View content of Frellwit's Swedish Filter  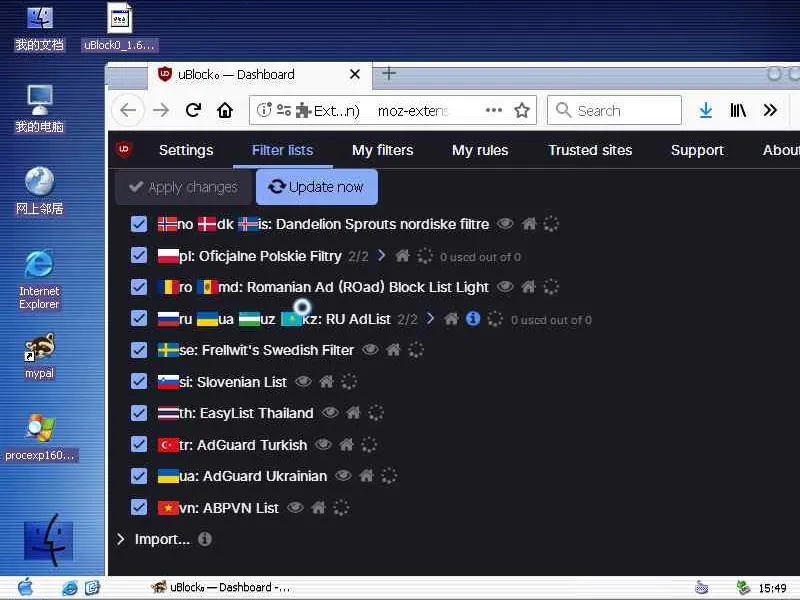370,350
